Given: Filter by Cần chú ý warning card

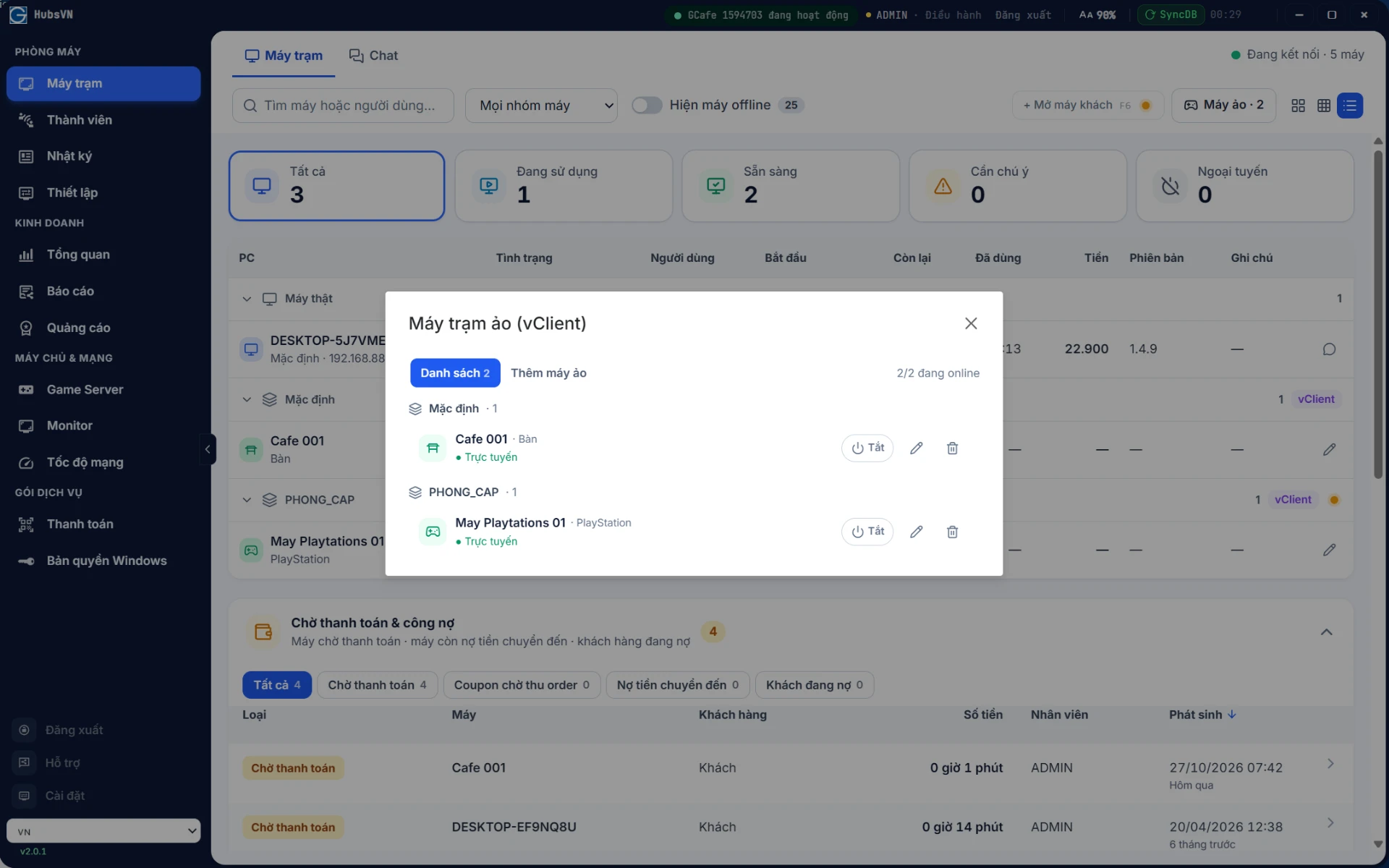Looking at the screenshot, I should 1018,186.
